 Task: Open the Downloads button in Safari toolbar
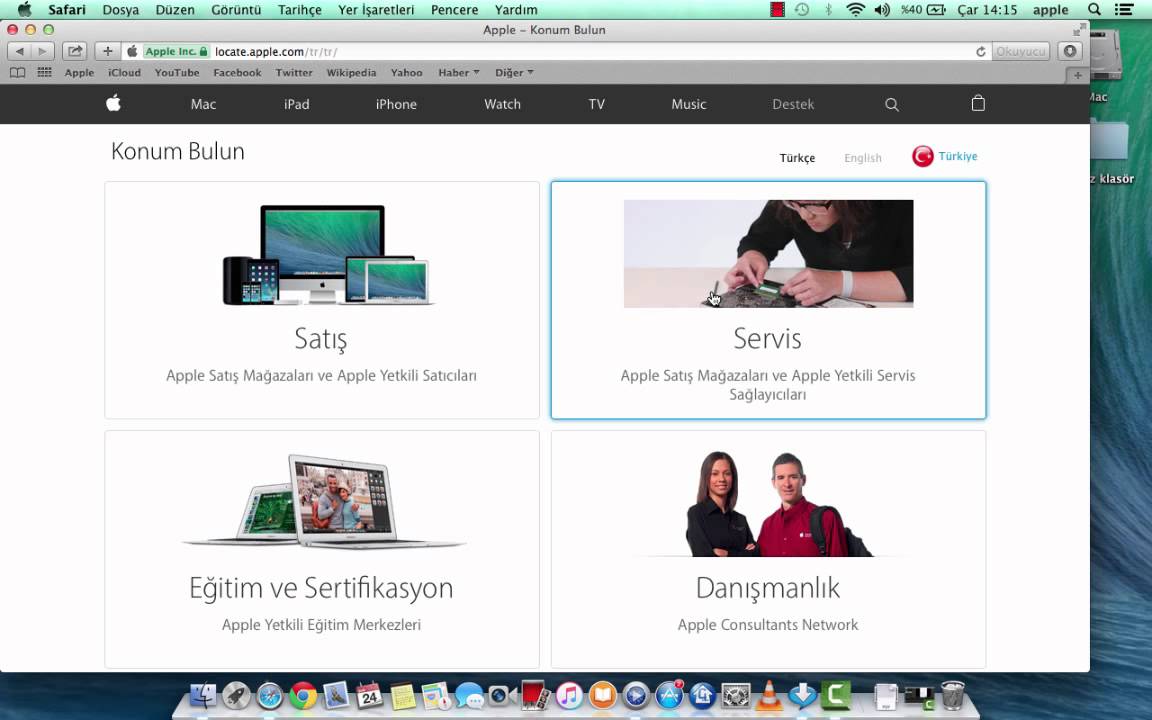click(1070, 51)
